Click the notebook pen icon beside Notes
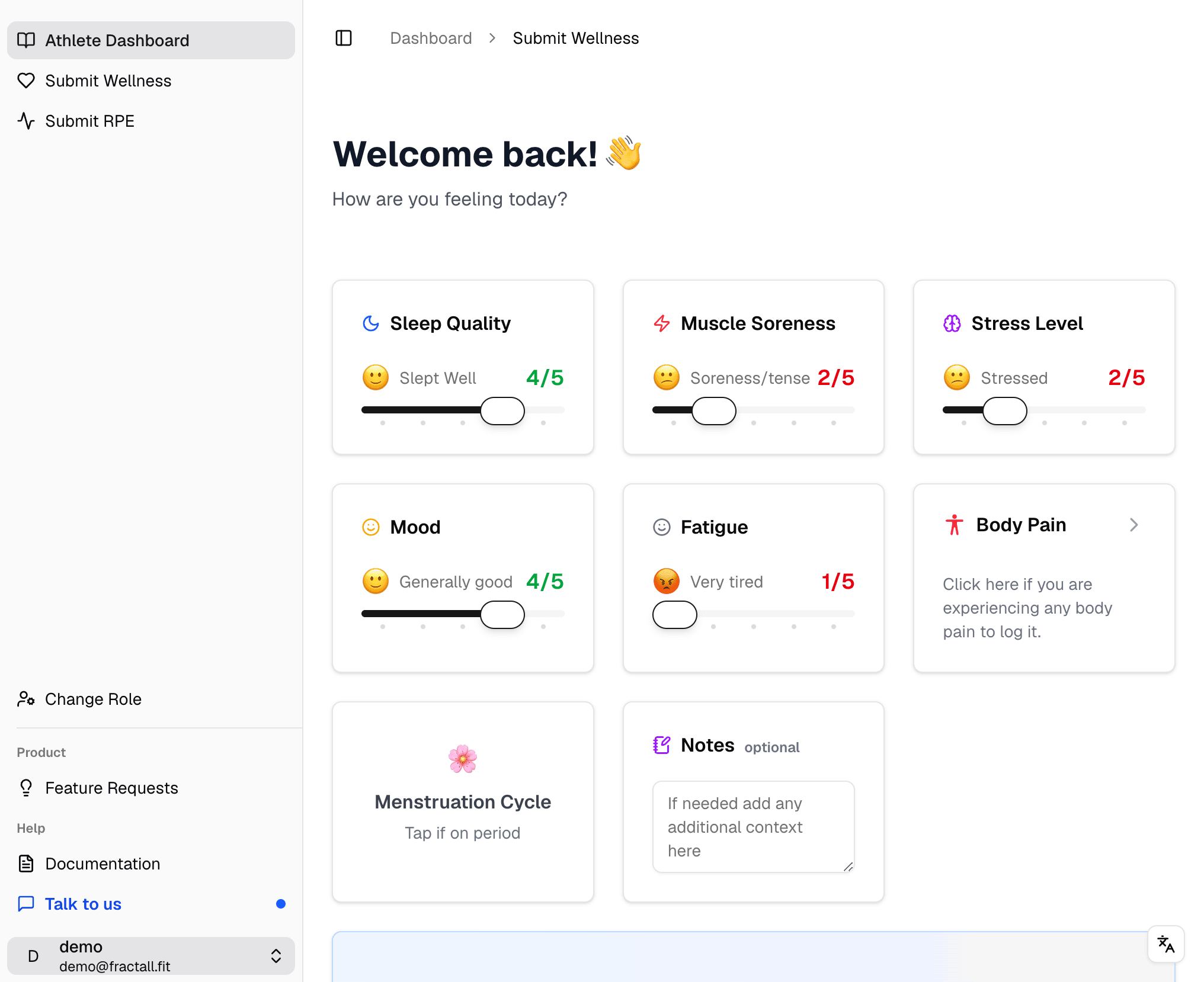The image size is (1204, 982). [x=662, y=745]
